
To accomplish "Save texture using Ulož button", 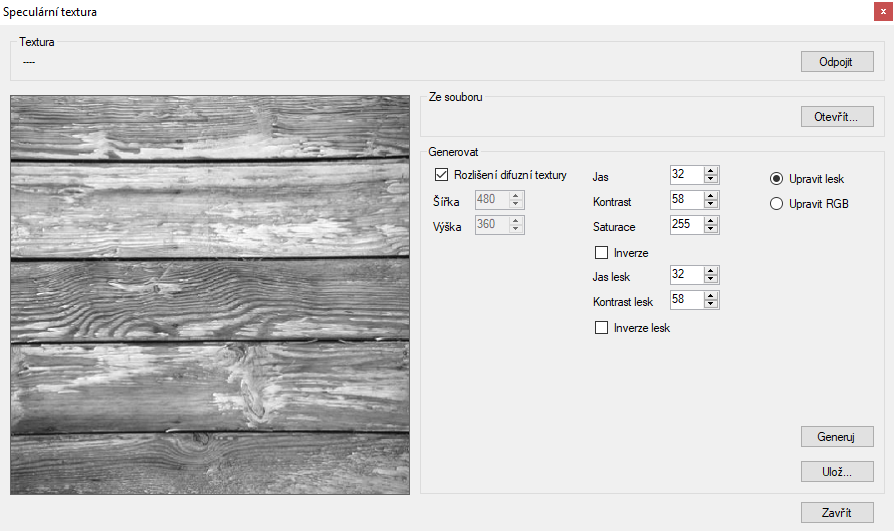I will (x=837, y=471).
